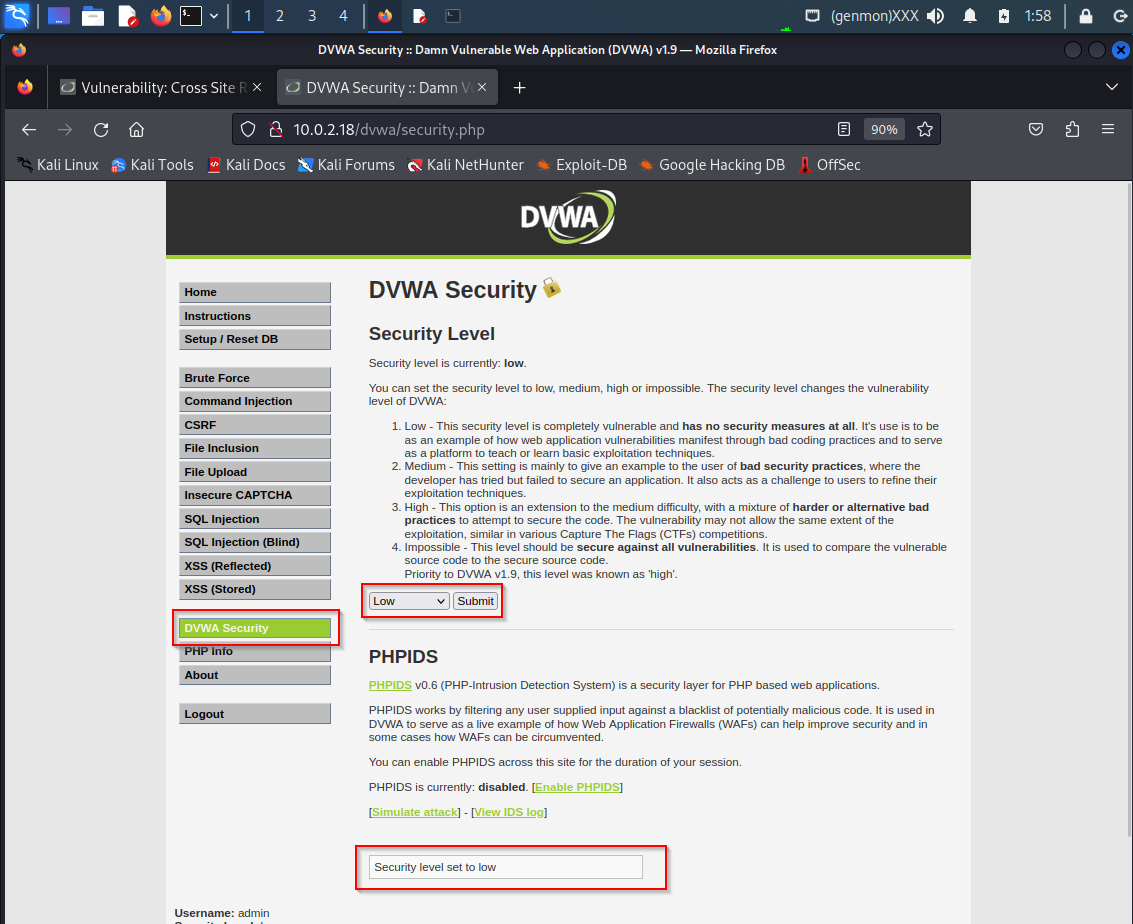Launch the text editor from the top panel
Image resolution: width=1133 pixels, height=924 pixels.
point(127,16)
